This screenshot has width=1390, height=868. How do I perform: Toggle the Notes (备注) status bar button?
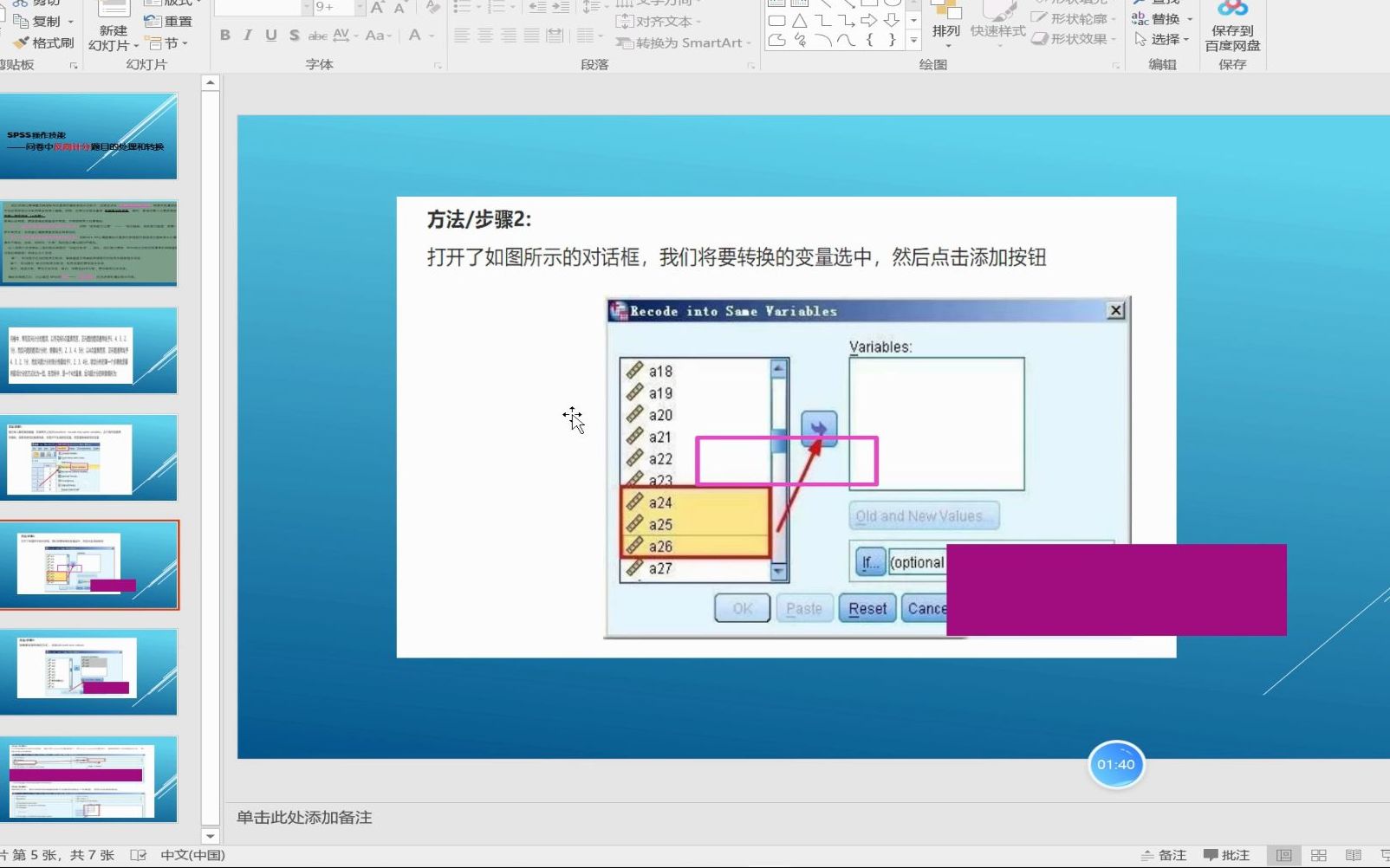click(x=1164, y=855)
